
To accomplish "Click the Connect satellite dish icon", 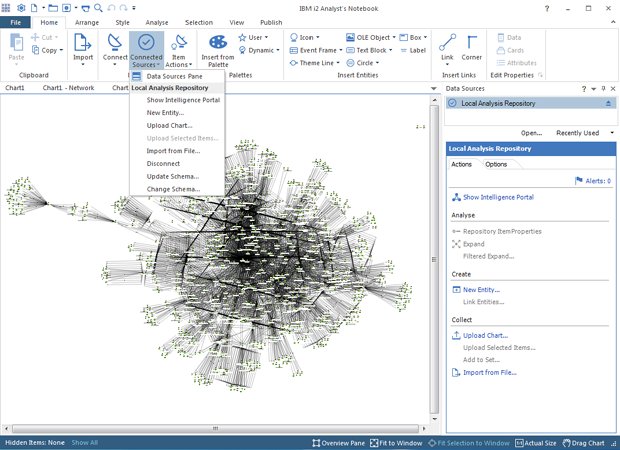I will [x=115, y=42].
